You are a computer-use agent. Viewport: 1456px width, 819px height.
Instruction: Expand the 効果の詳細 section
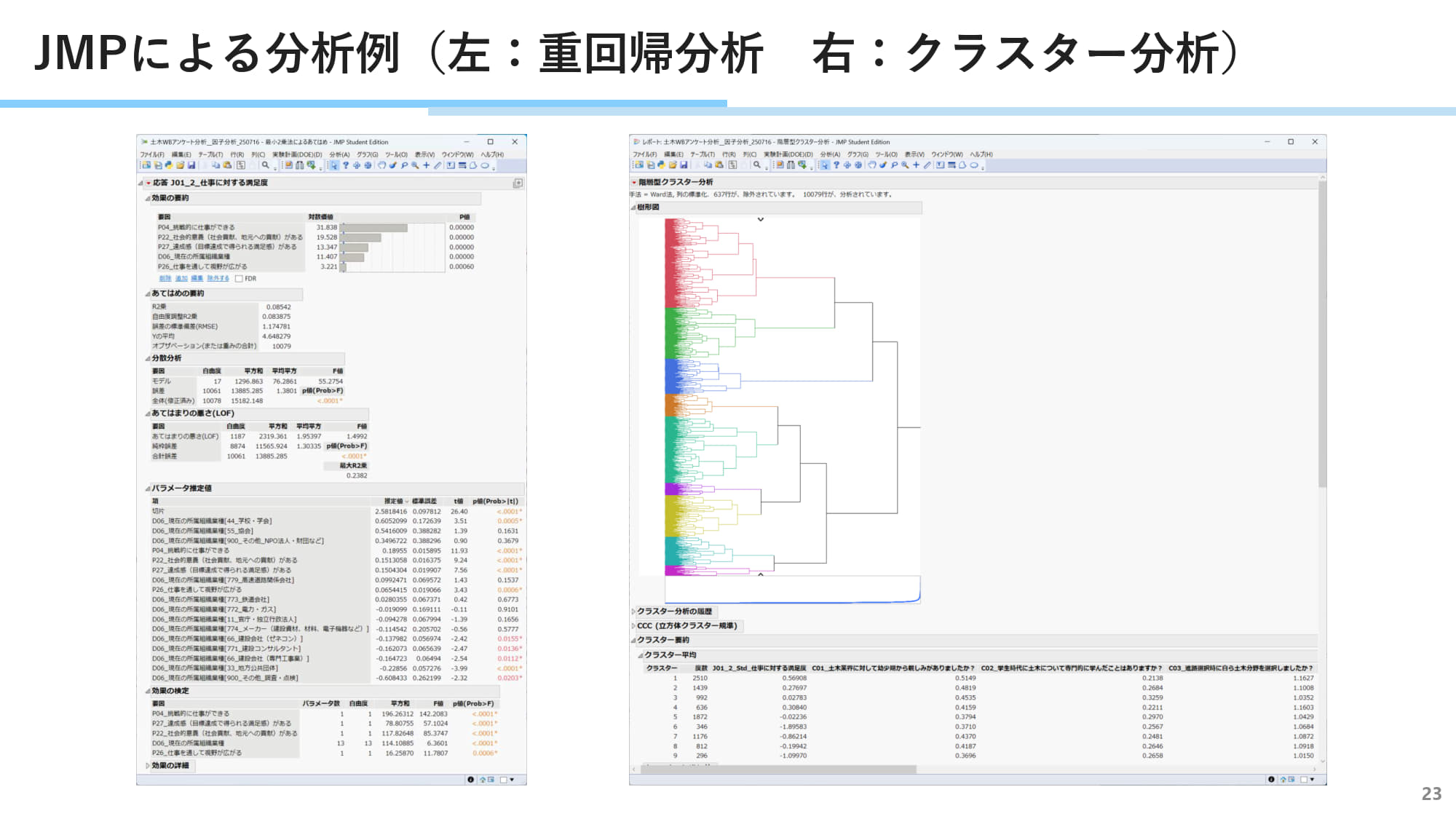pyautogui.click(x=148, y=766)
